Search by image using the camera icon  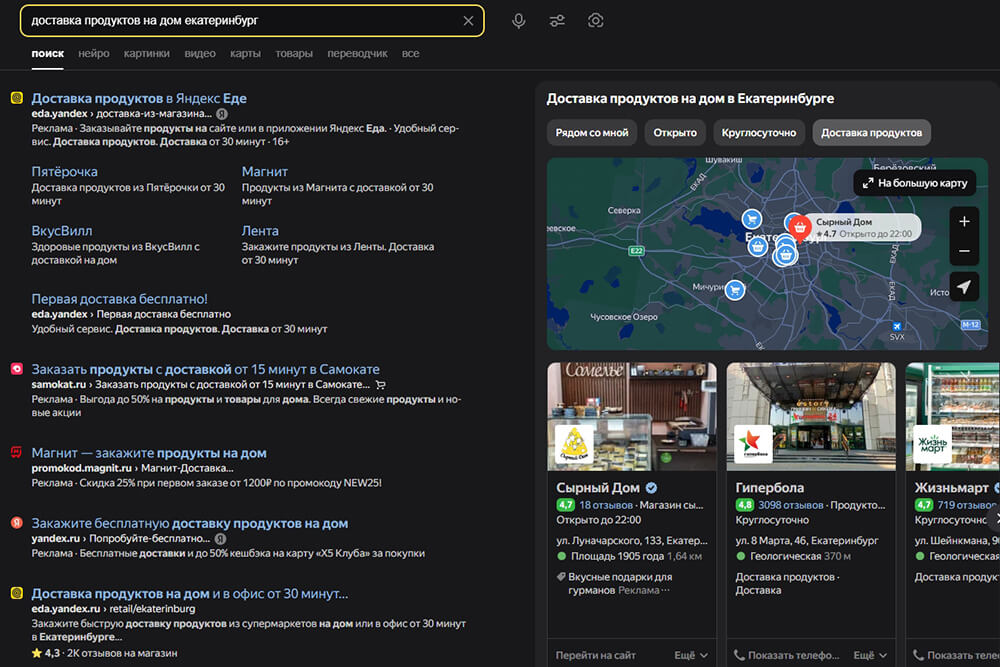(595, 20)
